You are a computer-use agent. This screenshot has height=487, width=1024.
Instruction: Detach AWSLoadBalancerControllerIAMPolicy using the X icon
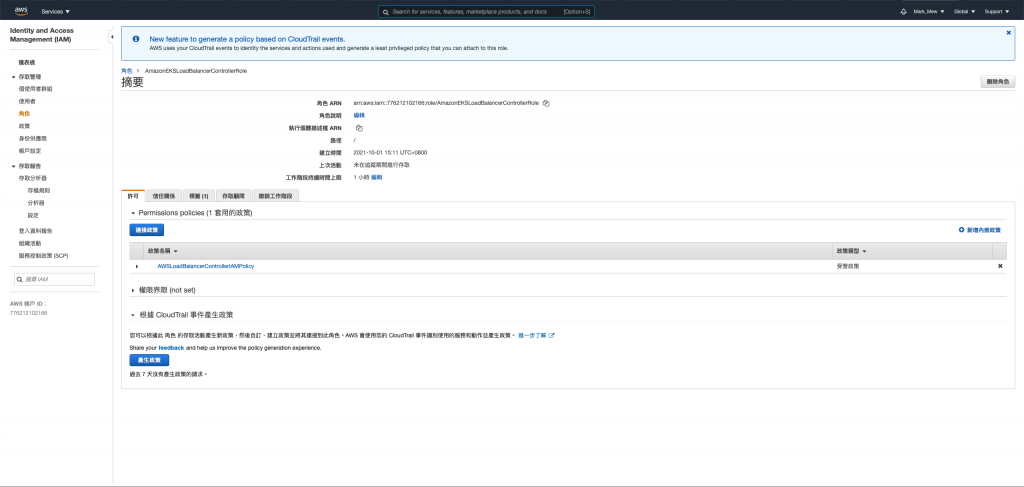(1000, 266)
